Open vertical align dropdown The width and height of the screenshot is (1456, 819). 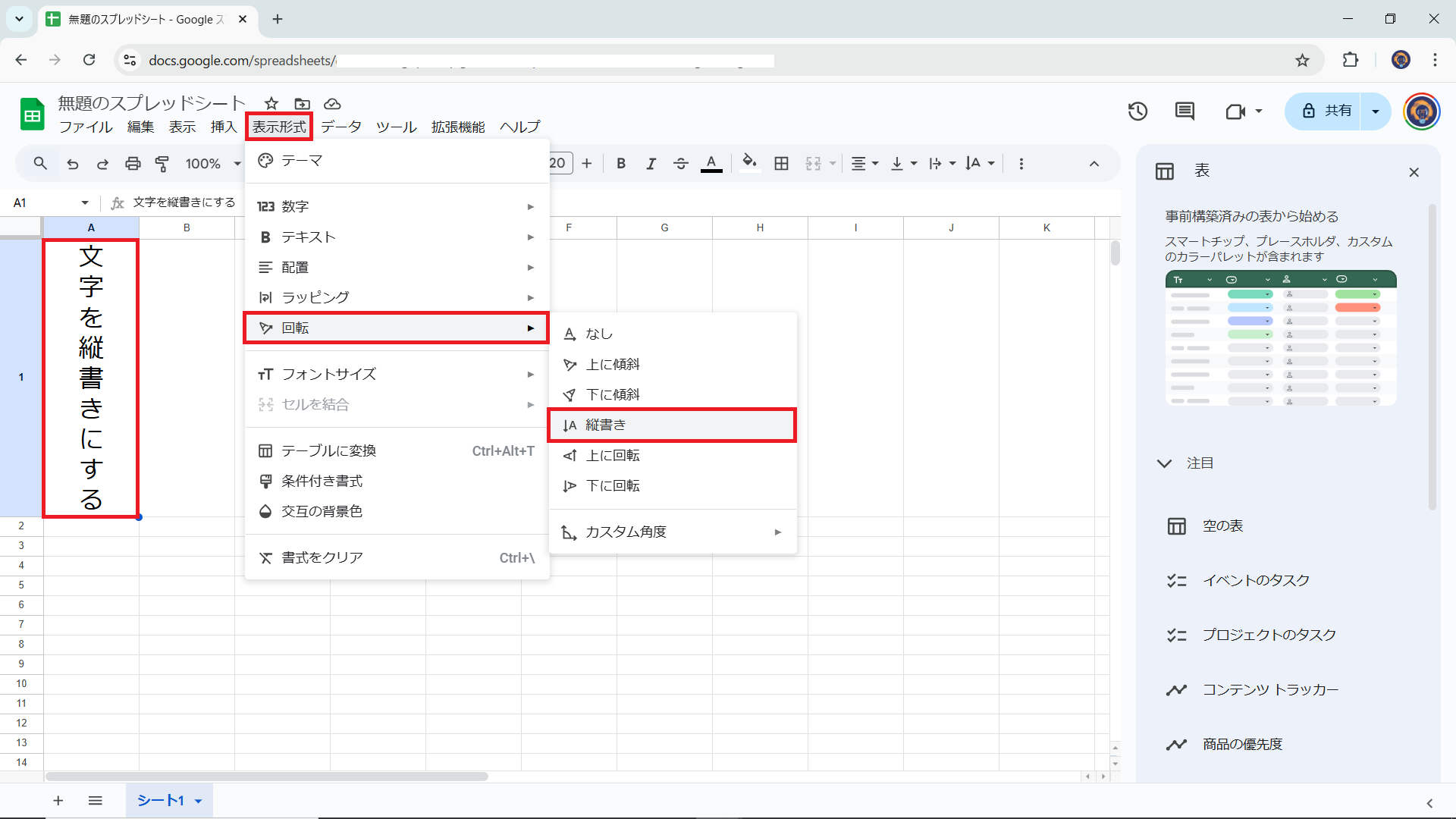click(x=904, y=163)
